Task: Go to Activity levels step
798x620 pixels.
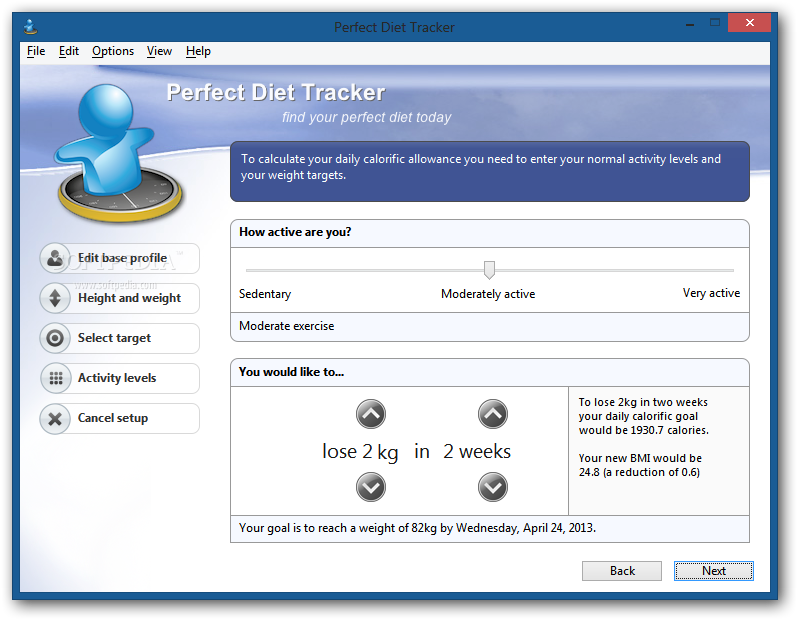Action: click(120, 378)
